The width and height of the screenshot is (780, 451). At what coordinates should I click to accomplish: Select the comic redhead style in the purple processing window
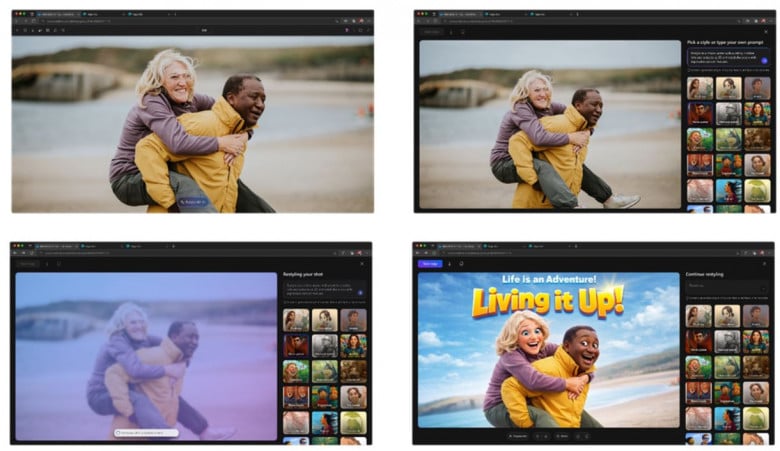295,346
